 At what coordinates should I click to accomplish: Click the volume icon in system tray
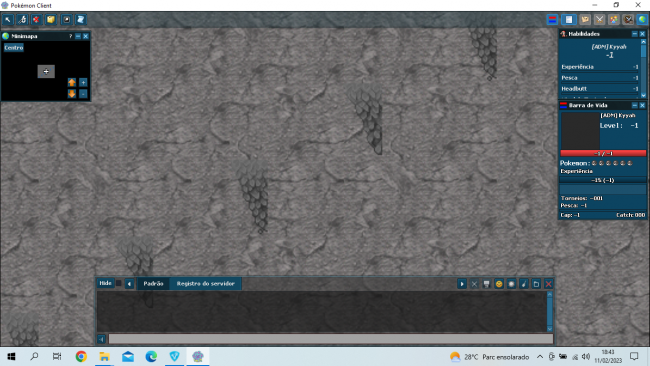(x=586, y=356)
